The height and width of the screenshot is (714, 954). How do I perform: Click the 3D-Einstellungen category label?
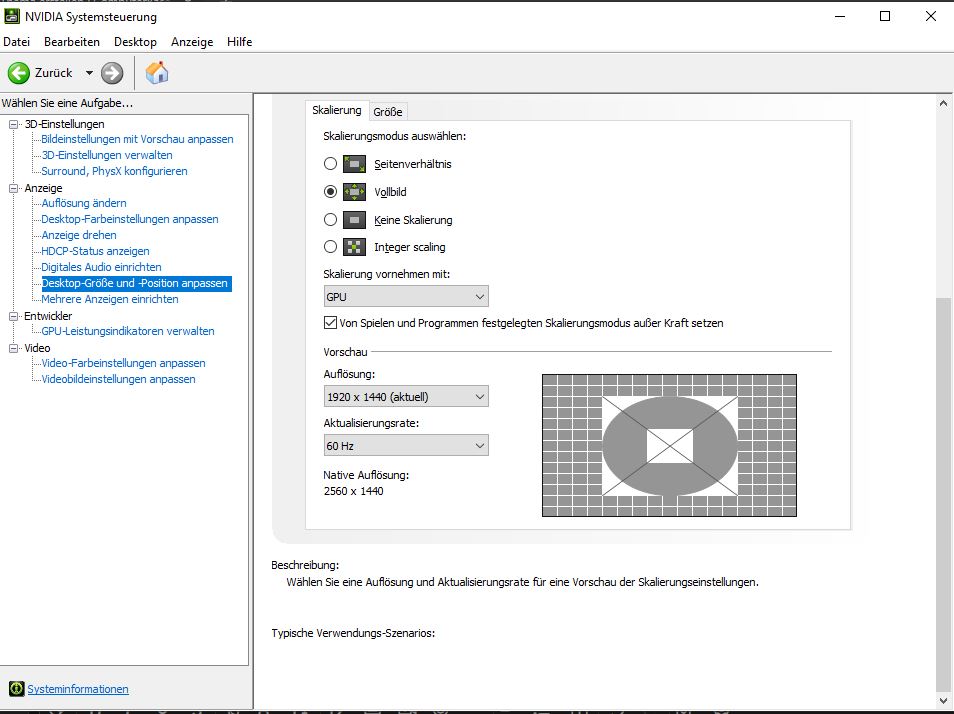coord(64,124)
